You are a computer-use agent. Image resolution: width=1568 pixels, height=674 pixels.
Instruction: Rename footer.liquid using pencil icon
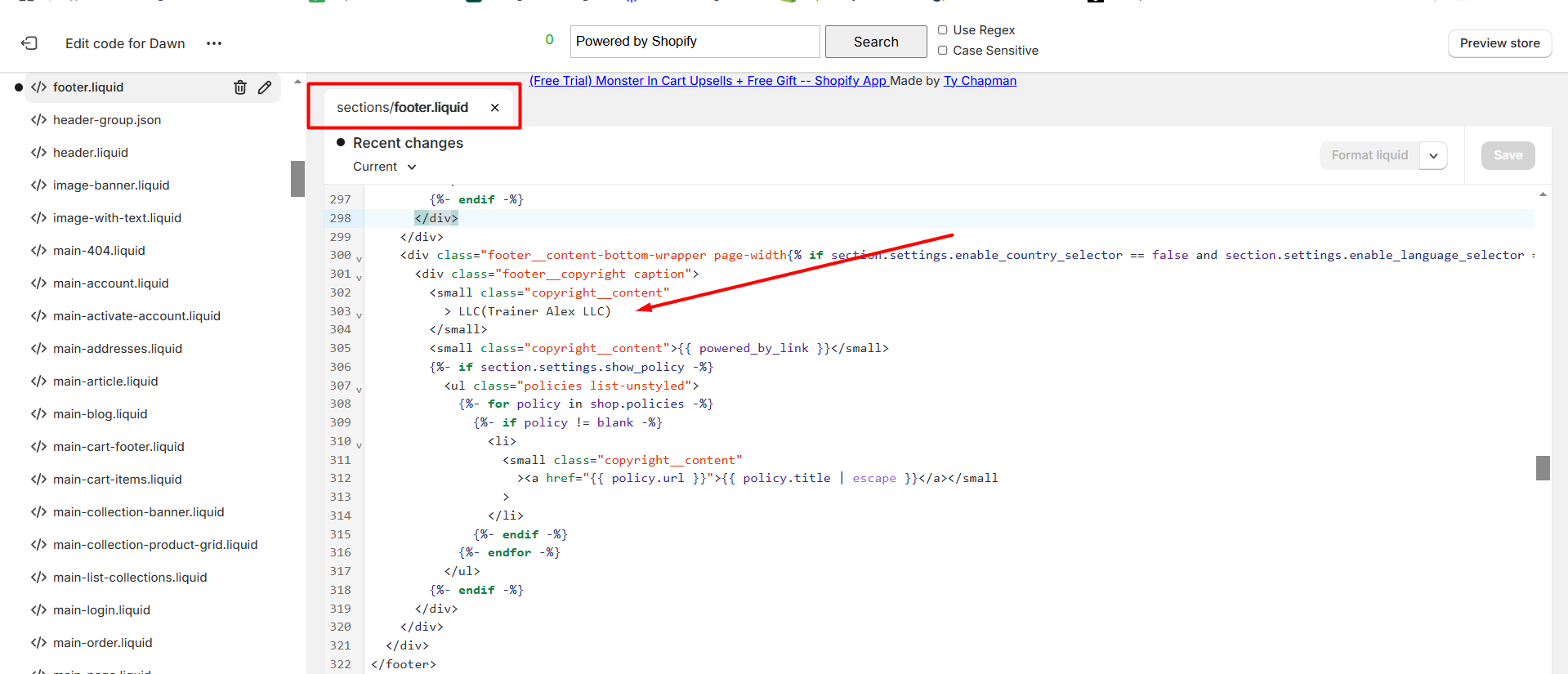click(265, 87)
